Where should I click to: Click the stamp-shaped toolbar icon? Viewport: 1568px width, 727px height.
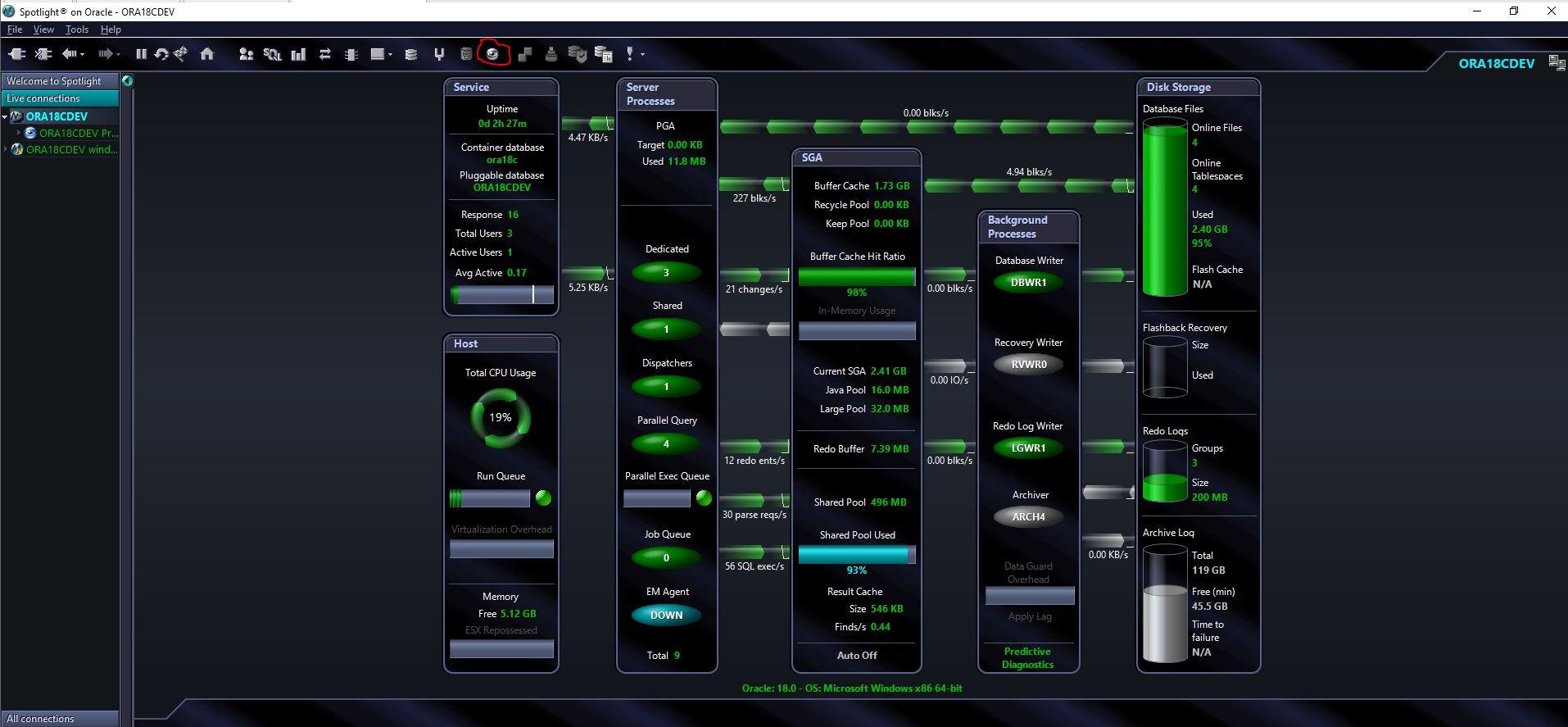[x=551, y=54]
